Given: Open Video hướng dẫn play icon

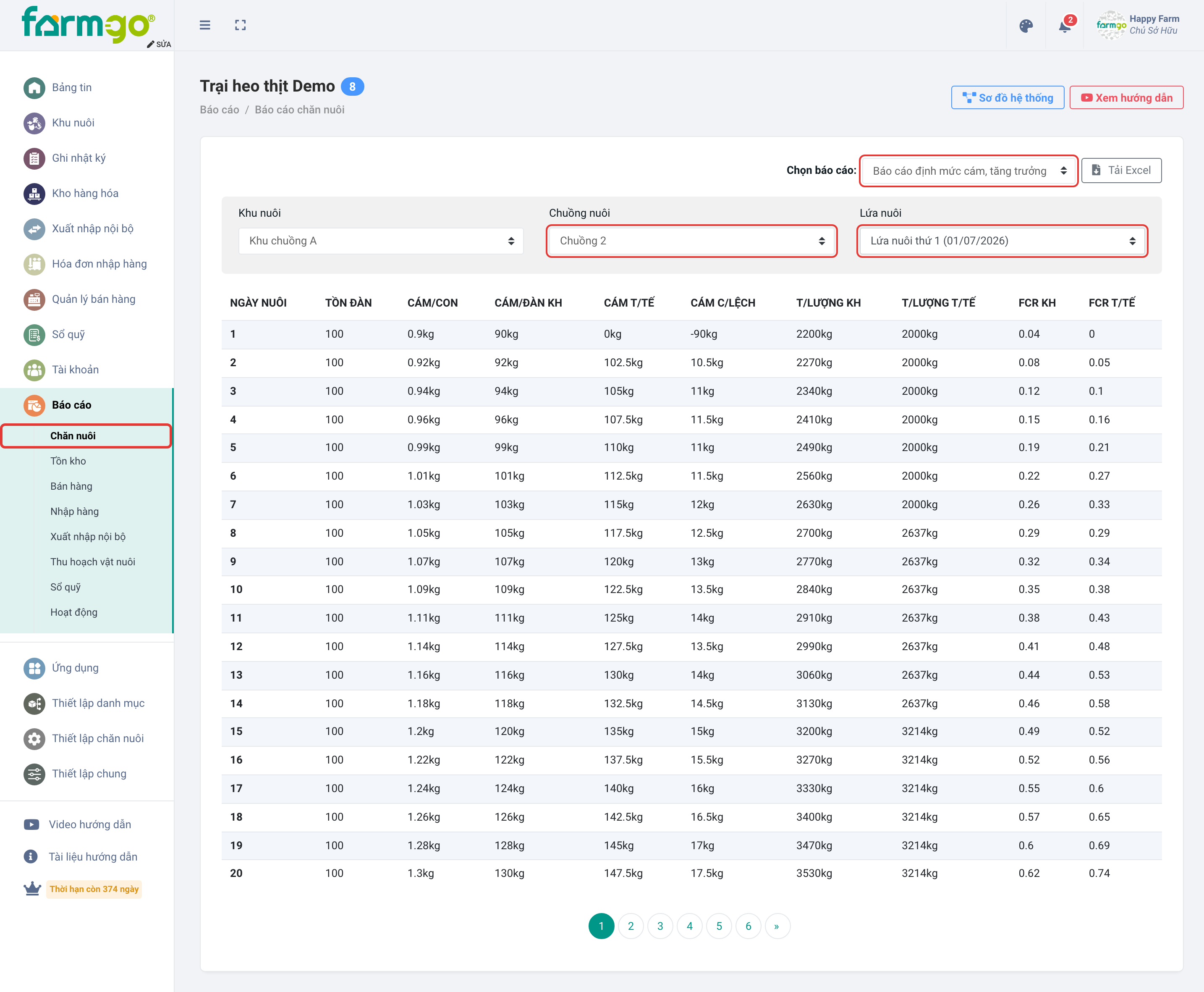Looking at the screenshot, I should (x=31, y=824).
